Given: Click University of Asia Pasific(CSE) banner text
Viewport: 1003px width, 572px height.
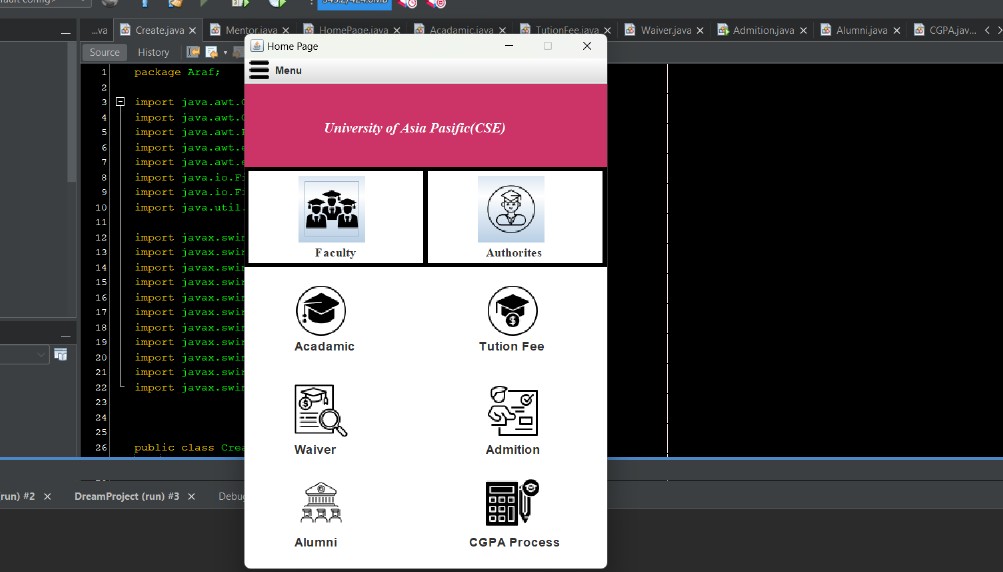Looking at the screenshot, I should [415, 128].
